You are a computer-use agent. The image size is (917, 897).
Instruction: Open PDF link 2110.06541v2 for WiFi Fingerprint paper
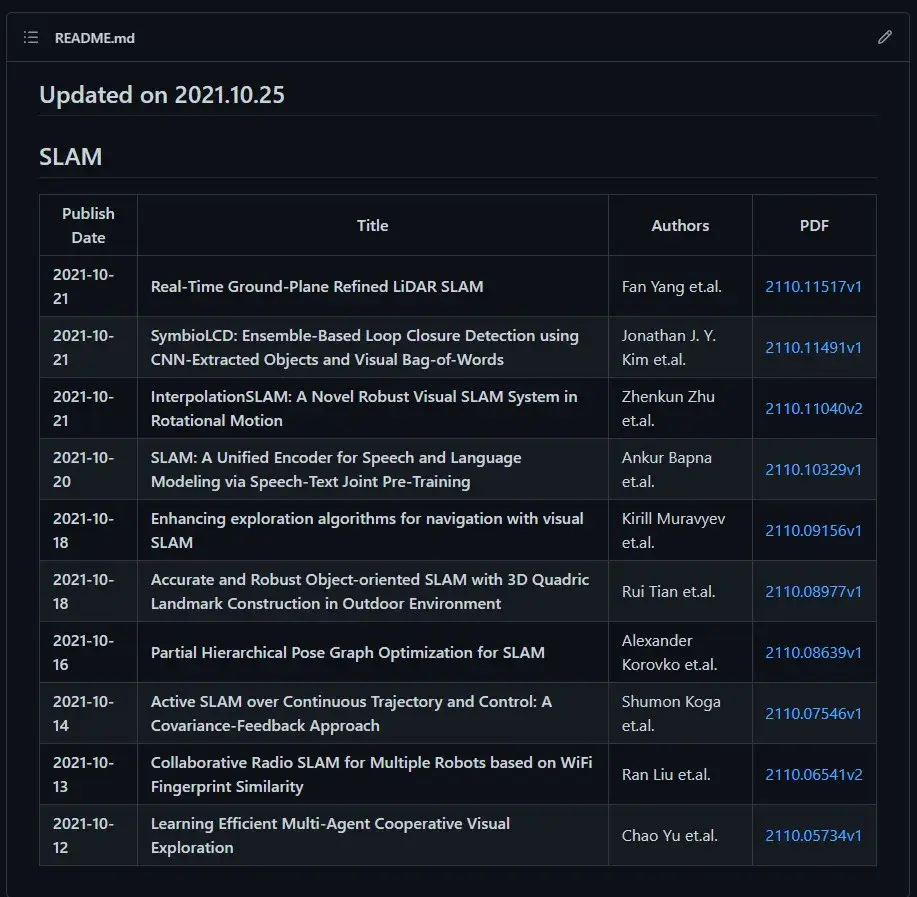(813, 774)
